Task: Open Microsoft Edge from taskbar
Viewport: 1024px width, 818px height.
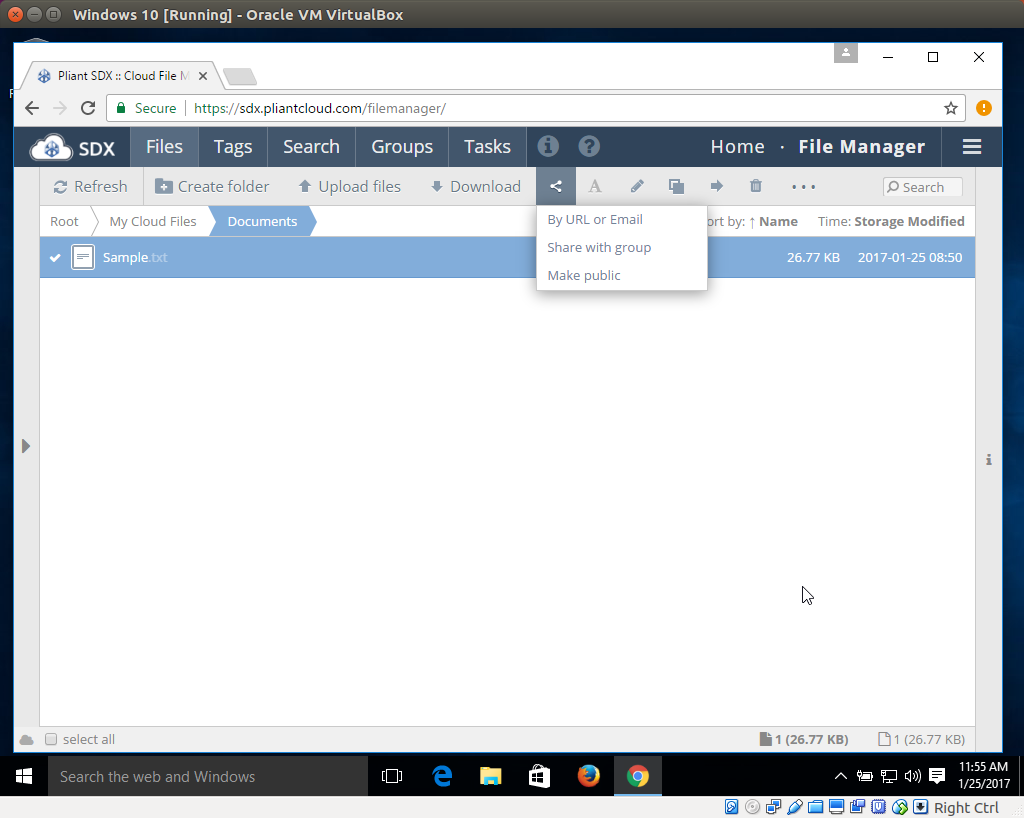Action: (442, 776)
